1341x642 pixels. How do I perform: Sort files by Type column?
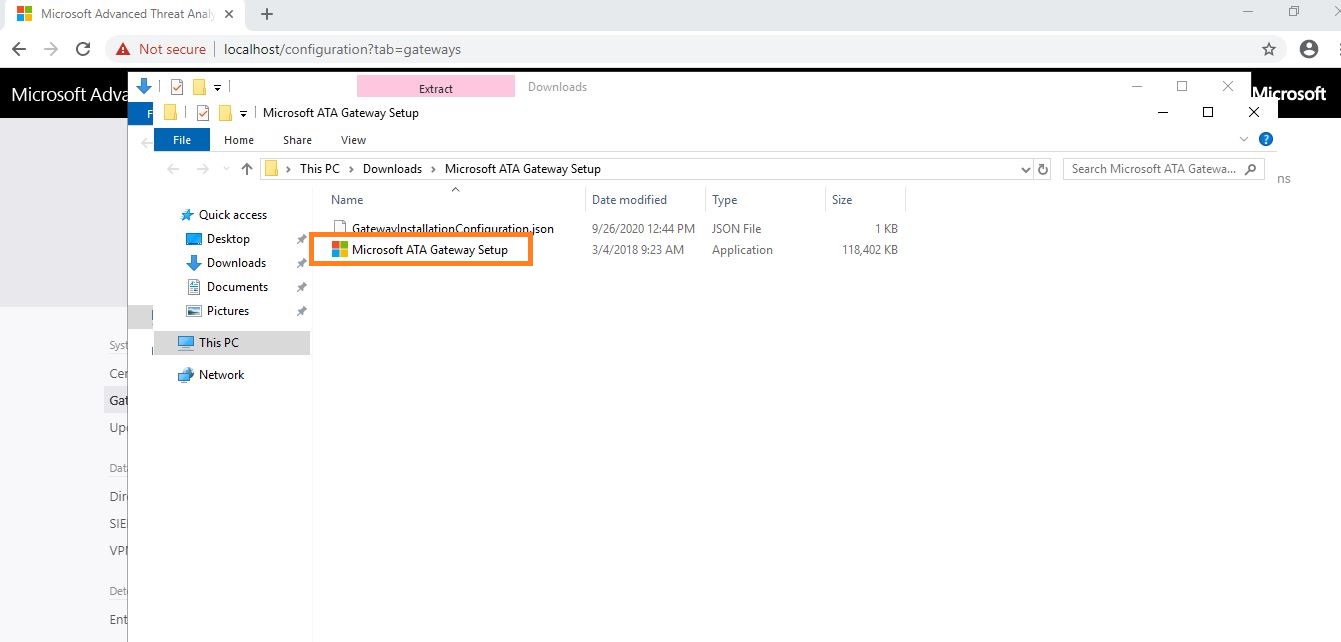pos(724,200)
